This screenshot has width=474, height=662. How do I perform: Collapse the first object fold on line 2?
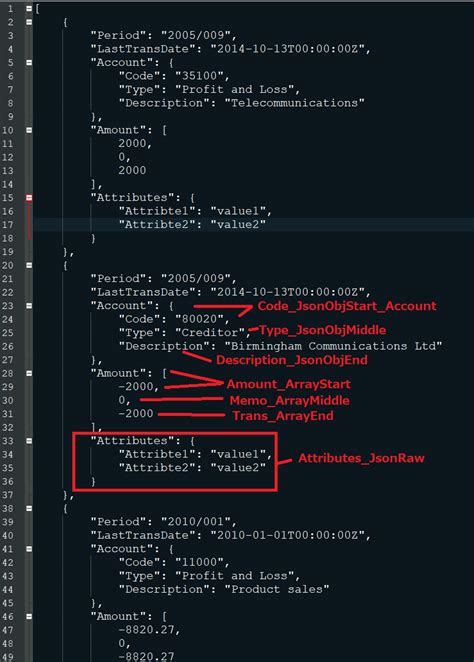29,22
